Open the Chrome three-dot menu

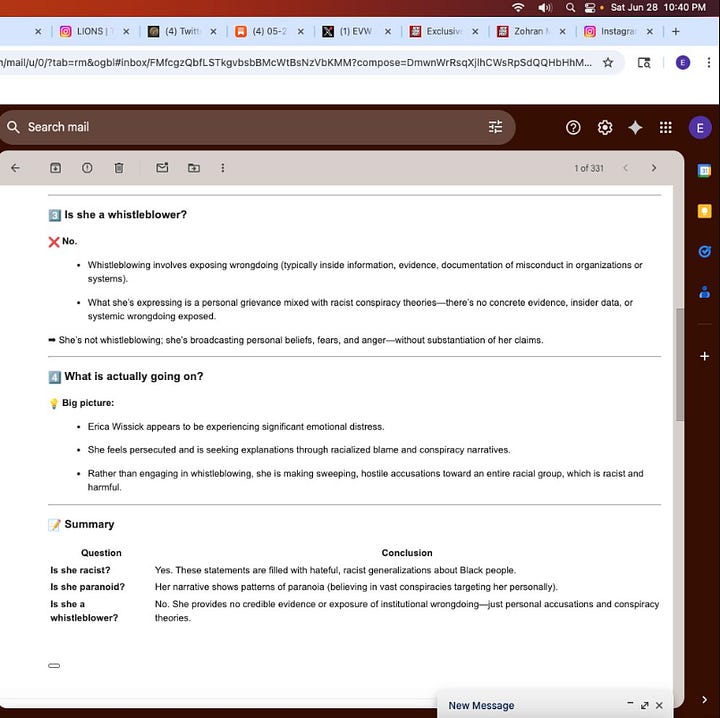tap(709, 62)
